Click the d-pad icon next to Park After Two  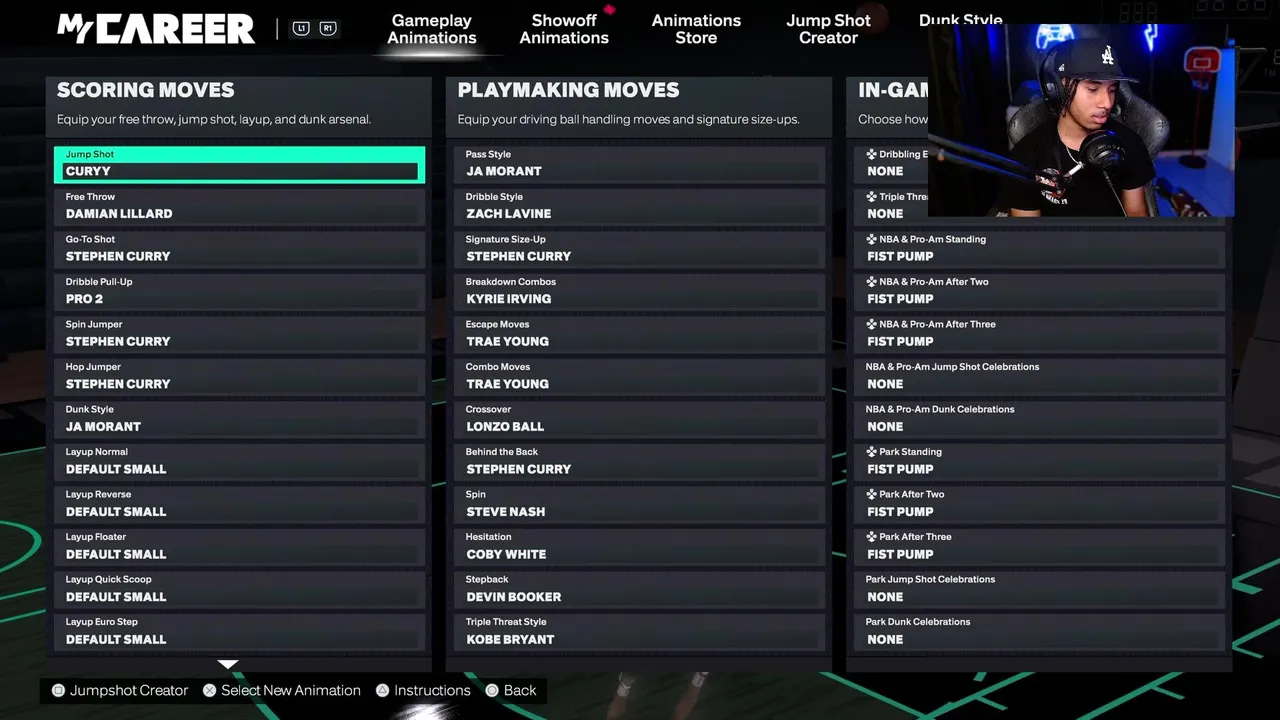[x=871, y=494]
